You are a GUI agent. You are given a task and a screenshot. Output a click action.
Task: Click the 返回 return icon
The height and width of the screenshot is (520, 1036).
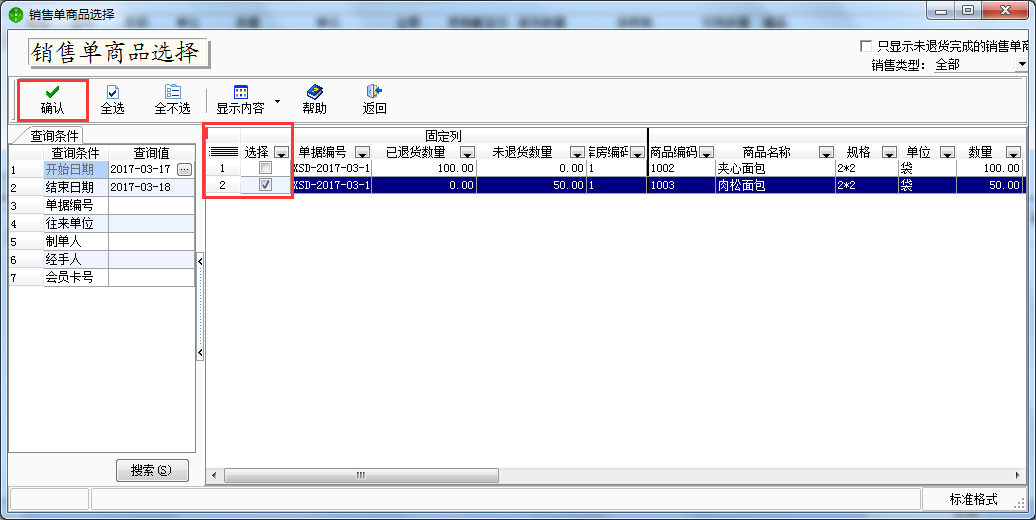pyautogui.click(x=374, y=91)
